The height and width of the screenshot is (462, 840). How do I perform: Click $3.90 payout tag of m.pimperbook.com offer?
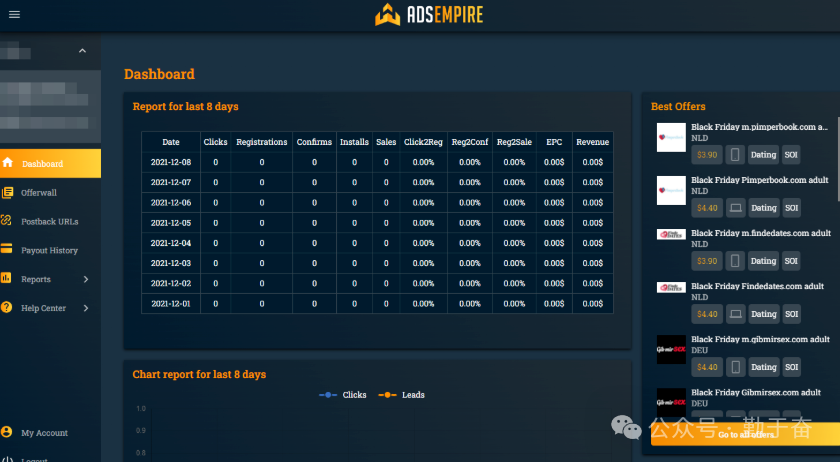[x=707, y=155]
